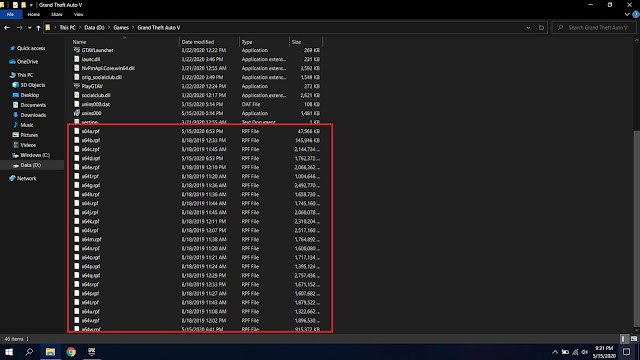This screenshot has height=360, width=640.
Task: Open Windows Start menu
Action: click(x=9, y=352)
